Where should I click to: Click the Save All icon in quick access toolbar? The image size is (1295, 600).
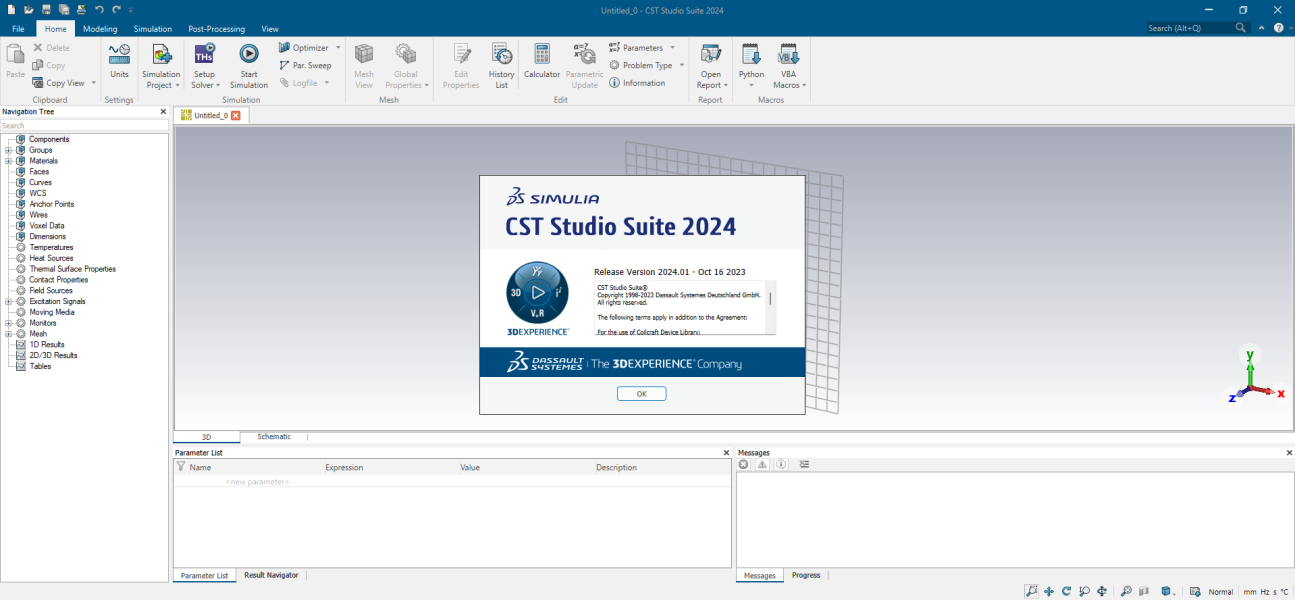click(x=63, y=9)
